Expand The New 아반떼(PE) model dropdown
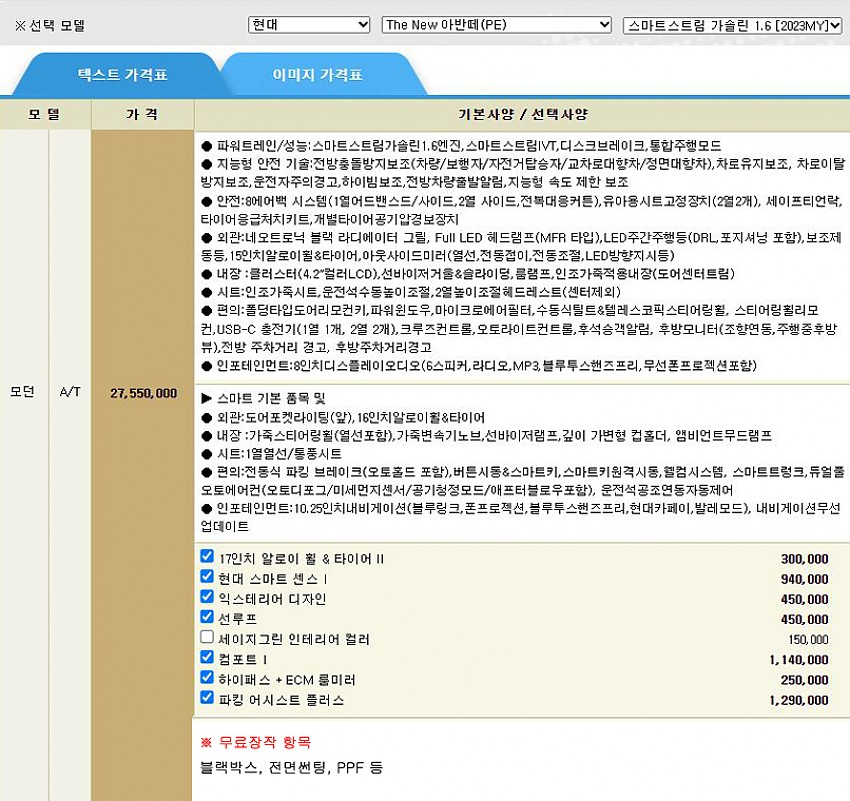The width and height of the screenshot is (850, 801). [496, 25]
